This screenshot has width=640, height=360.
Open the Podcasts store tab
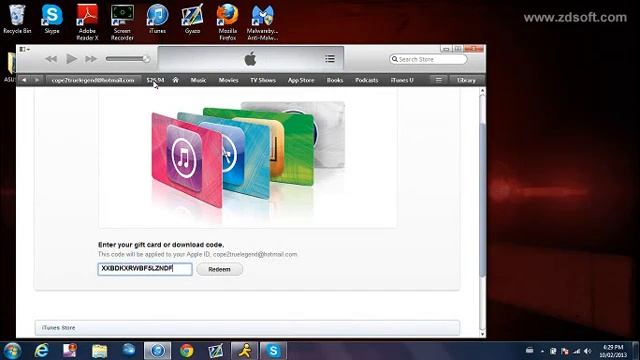click(x=367, y=80)
